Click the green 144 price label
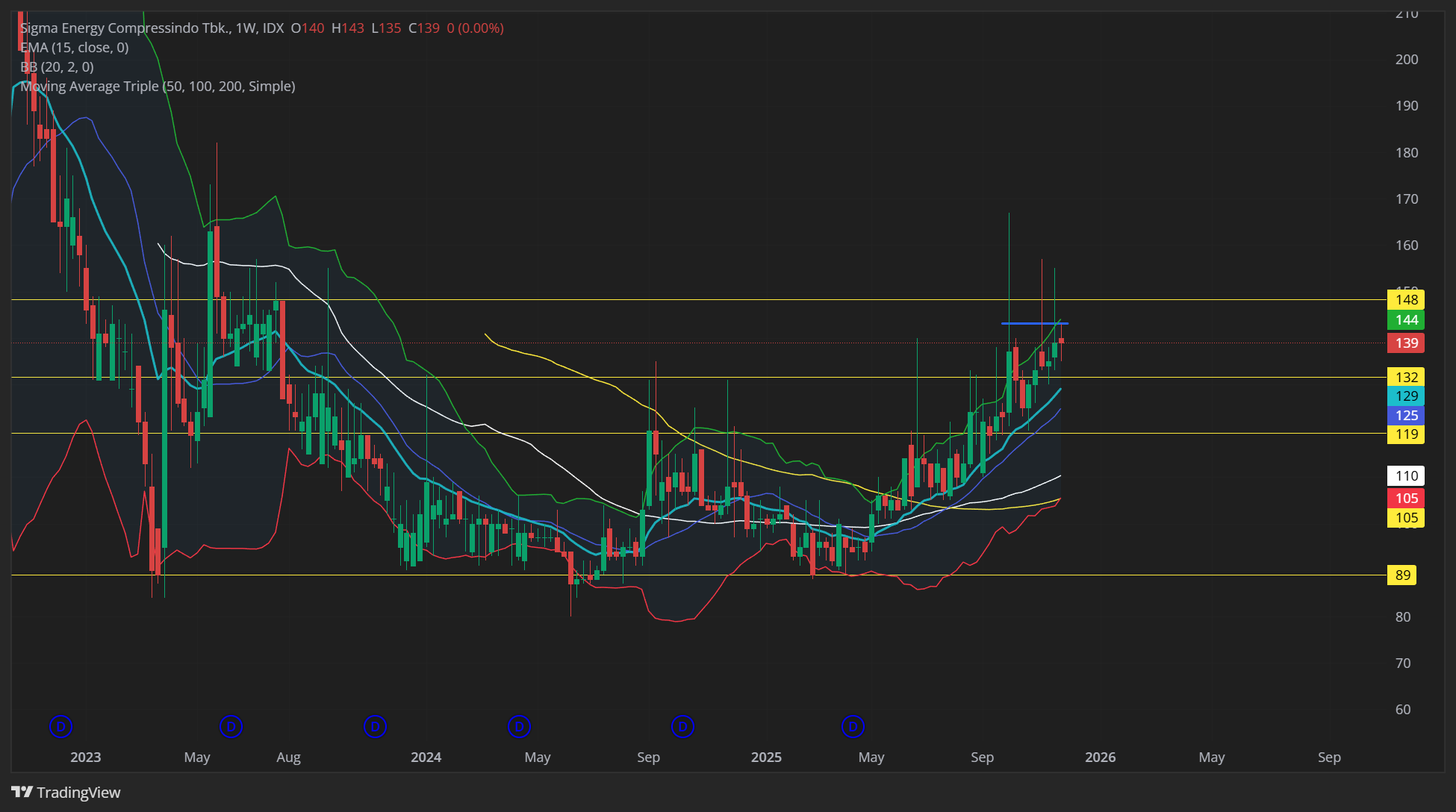 (1406, 320)
